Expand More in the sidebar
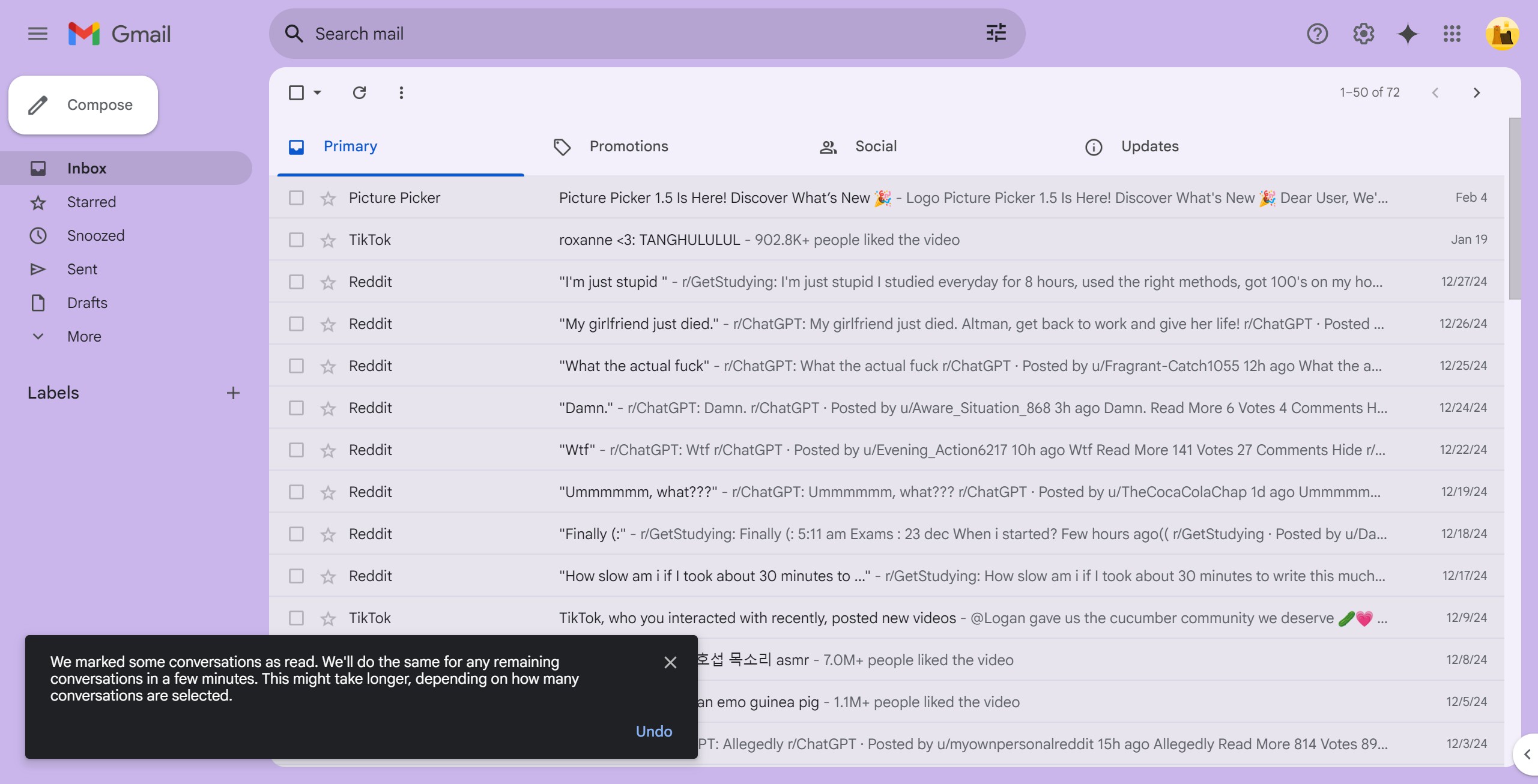 click(x=84, y=336)
